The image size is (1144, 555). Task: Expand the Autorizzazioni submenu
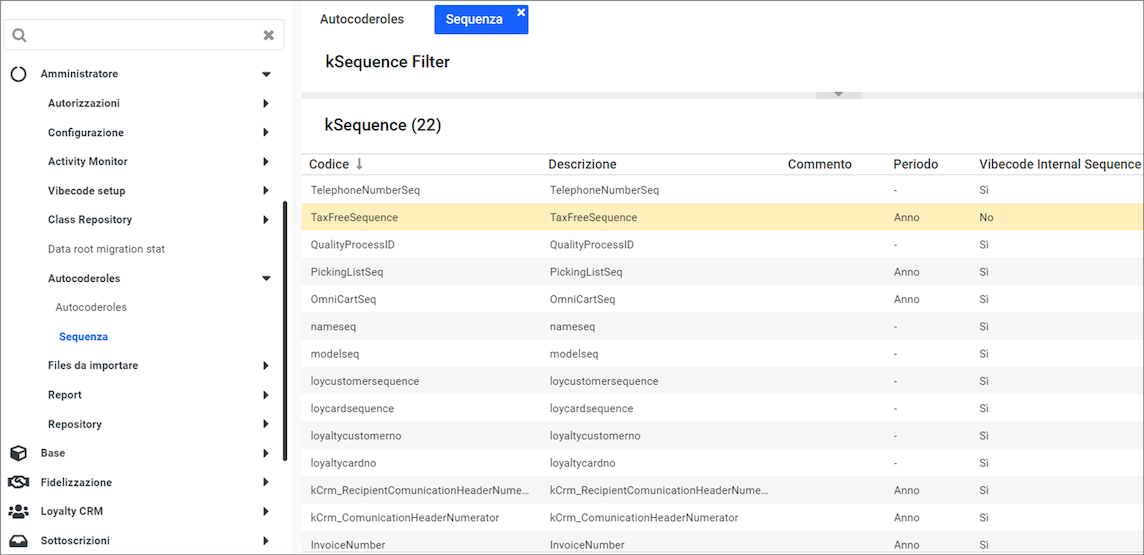pyautogui.click(x=266, y=103)
